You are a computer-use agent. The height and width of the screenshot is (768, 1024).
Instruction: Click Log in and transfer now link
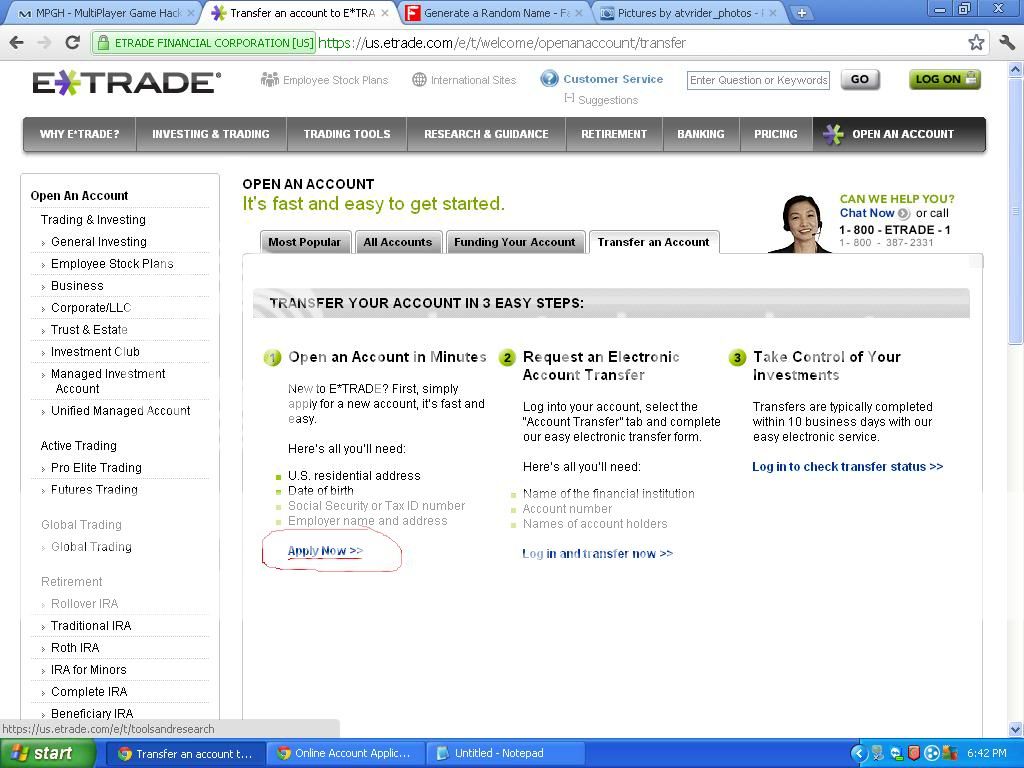[x=598, y=554]
